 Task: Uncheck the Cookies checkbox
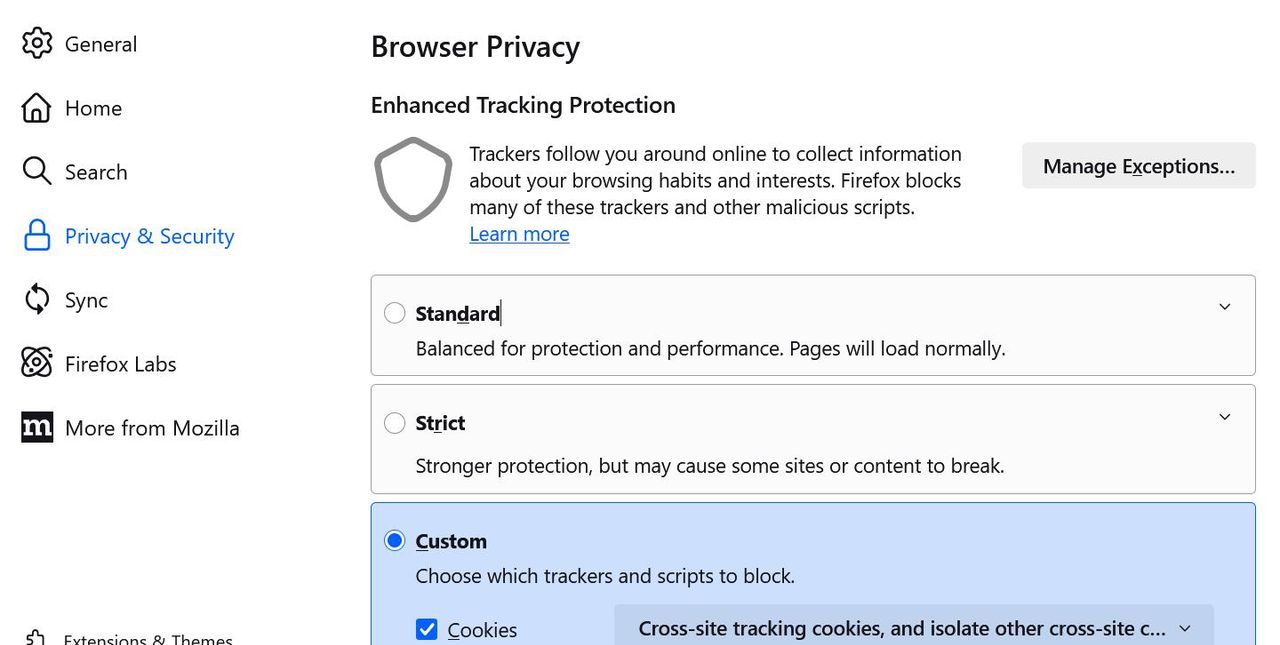427,630
